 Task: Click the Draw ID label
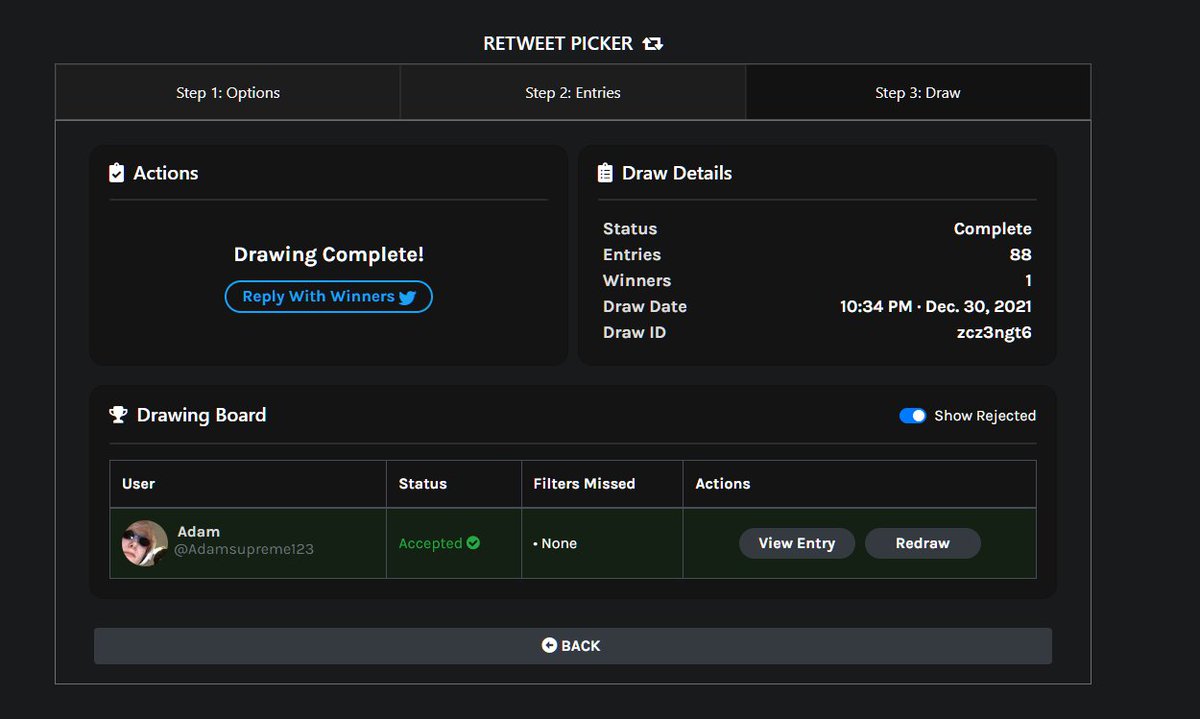pos(634,332)
